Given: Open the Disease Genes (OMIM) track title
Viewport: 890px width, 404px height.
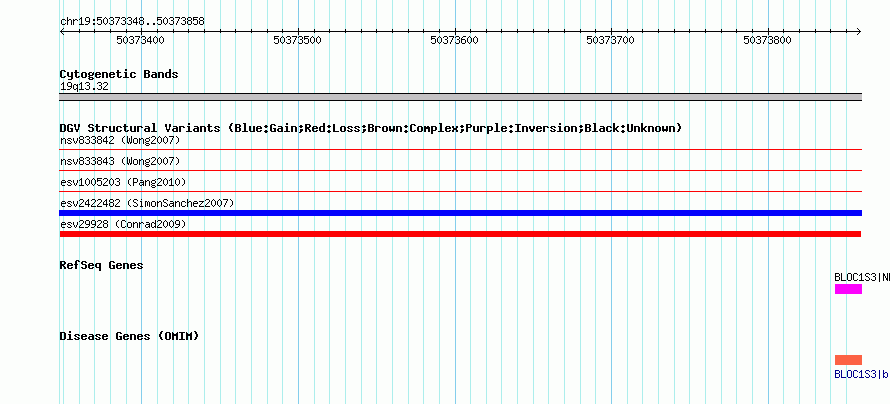Looking at the screenshot, I should pyautogui.click(x=129, y=336).
